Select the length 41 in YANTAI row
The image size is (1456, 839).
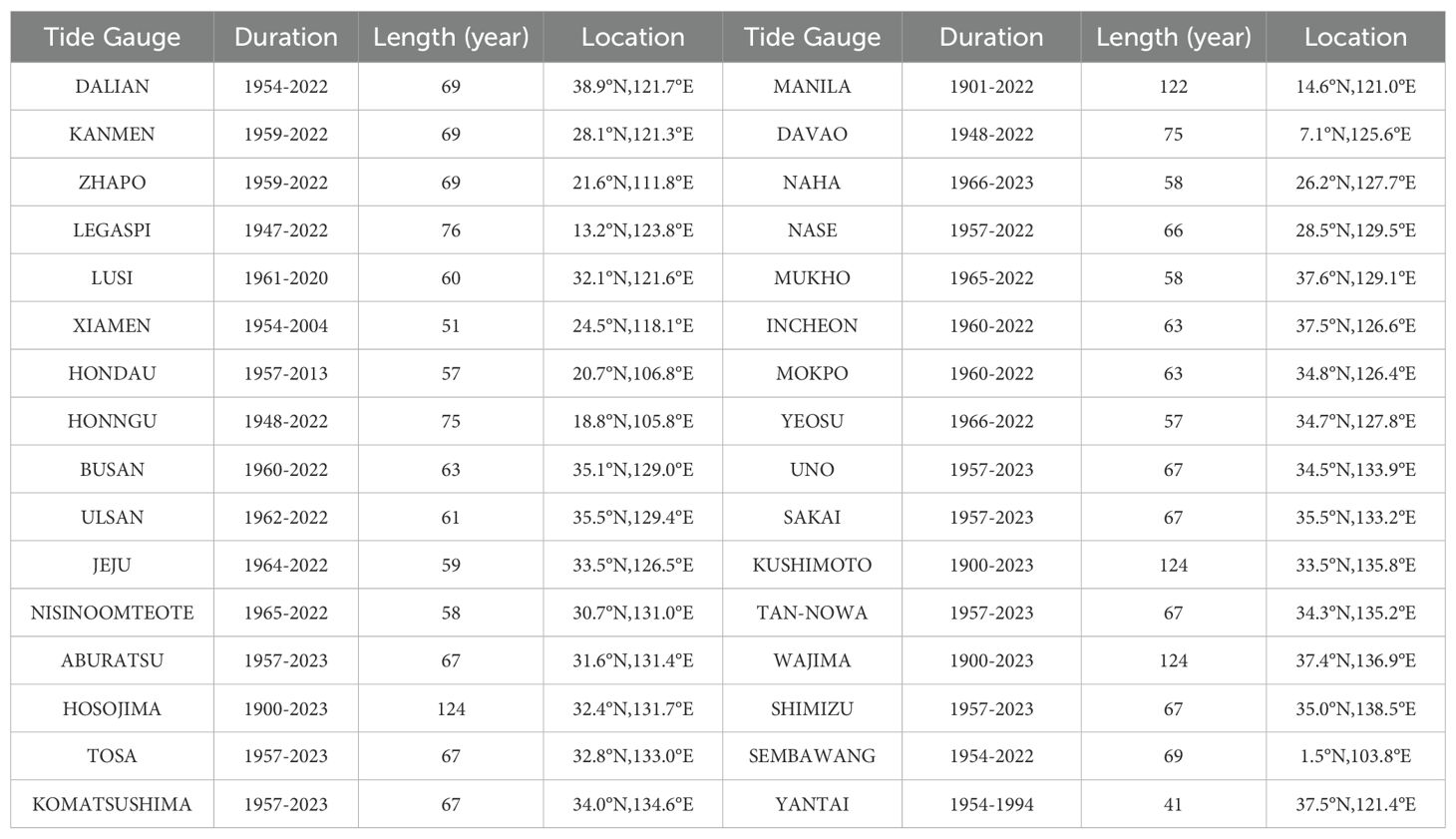pos(1173,804)
